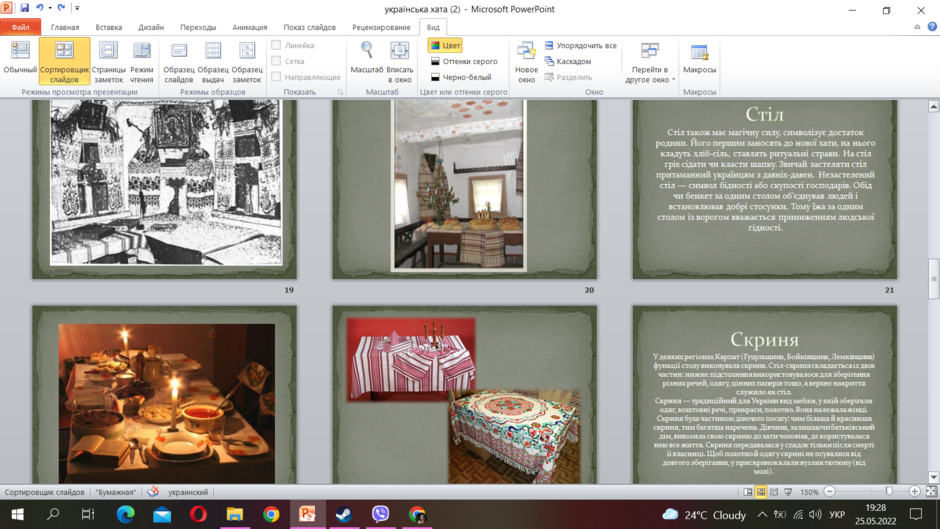Expand the undo history dropdown arrow
The height and width of the screenshot is (529, 940).
pos(50,8)
